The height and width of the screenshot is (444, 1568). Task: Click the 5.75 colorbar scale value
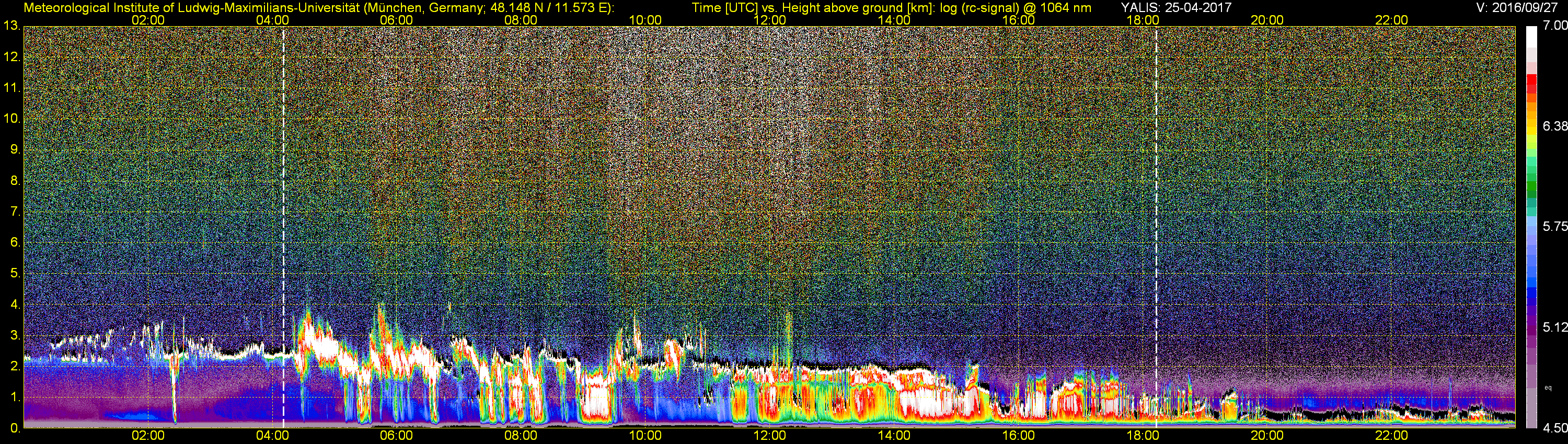click(x=1554, y=226)
